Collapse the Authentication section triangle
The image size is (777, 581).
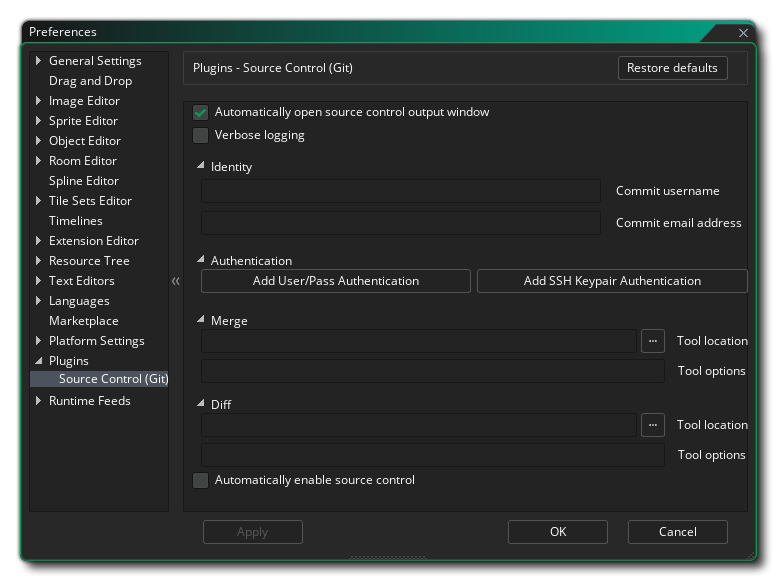tap(201, 260)
